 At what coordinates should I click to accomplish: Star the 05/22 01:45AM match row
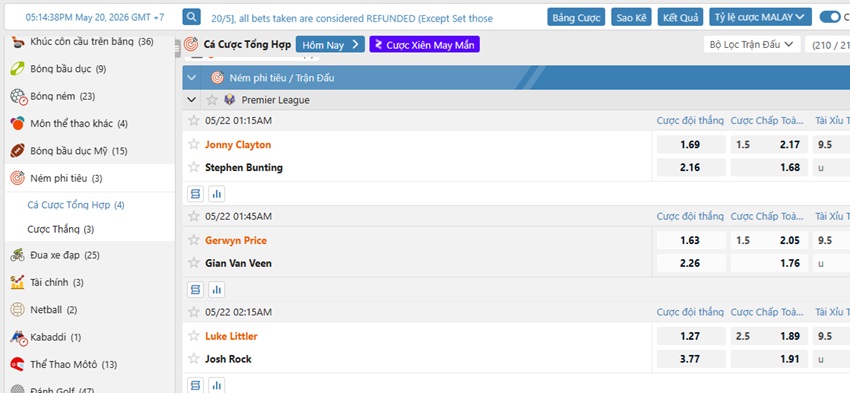194,216
